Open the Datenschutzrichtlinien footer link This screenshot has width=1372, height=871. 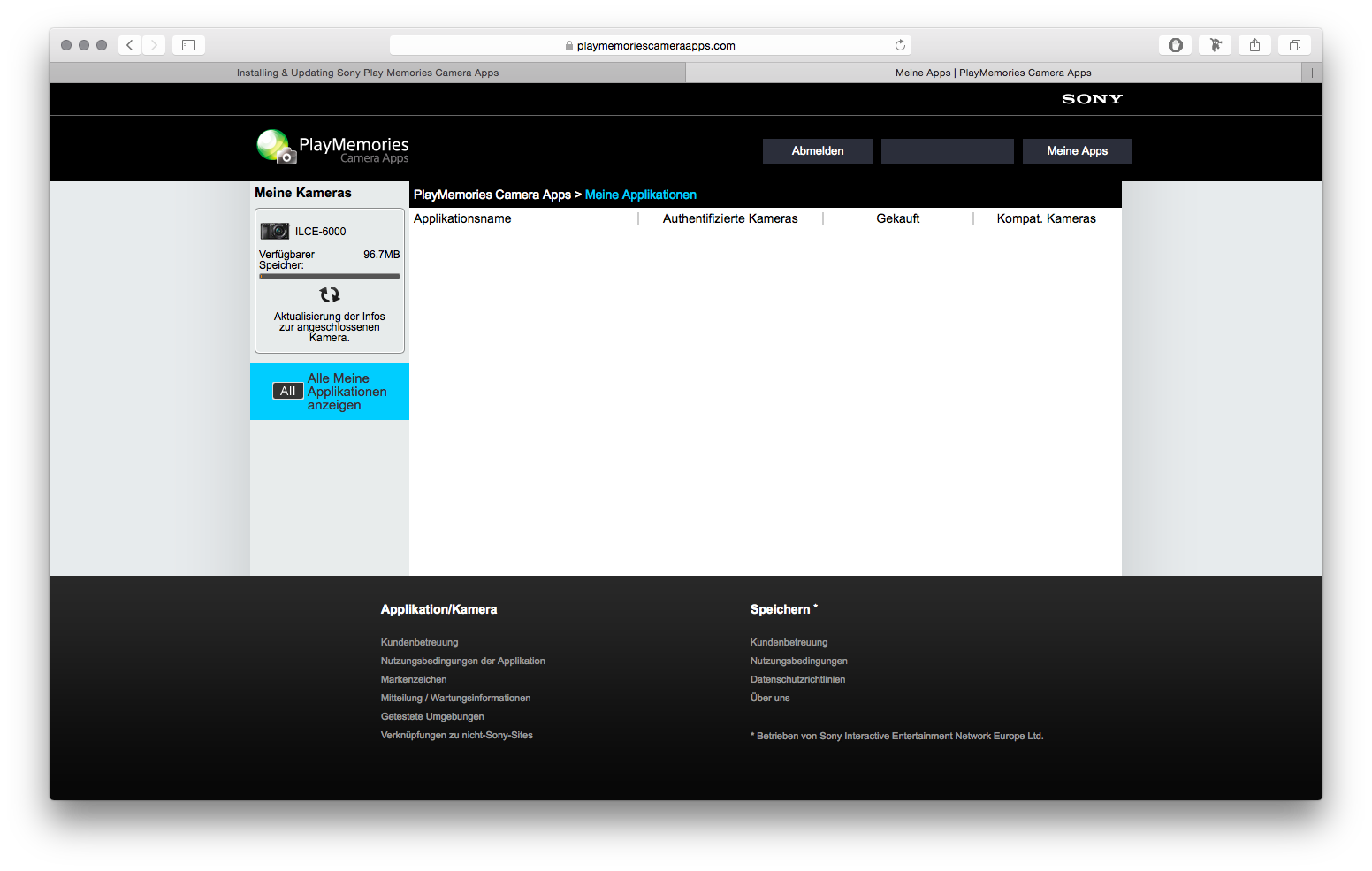(797, 679)
